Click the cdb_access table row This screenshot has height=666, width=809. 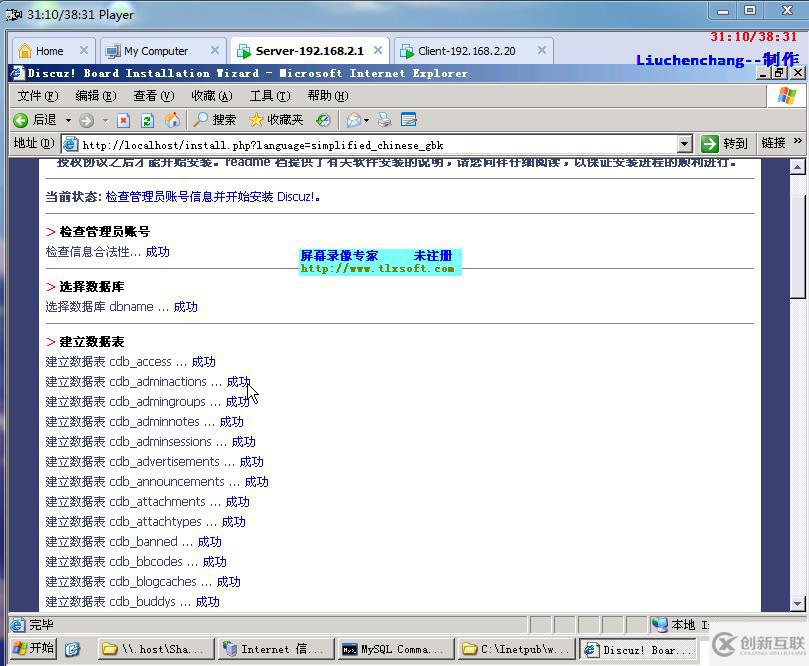pos(131,362)
